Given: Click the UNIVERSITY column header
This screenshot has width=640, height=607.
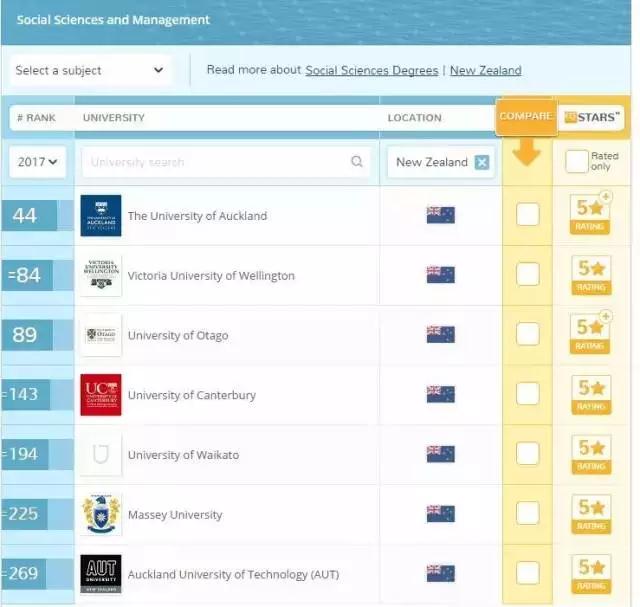Looking at the screenshot, I should [113, 118].
